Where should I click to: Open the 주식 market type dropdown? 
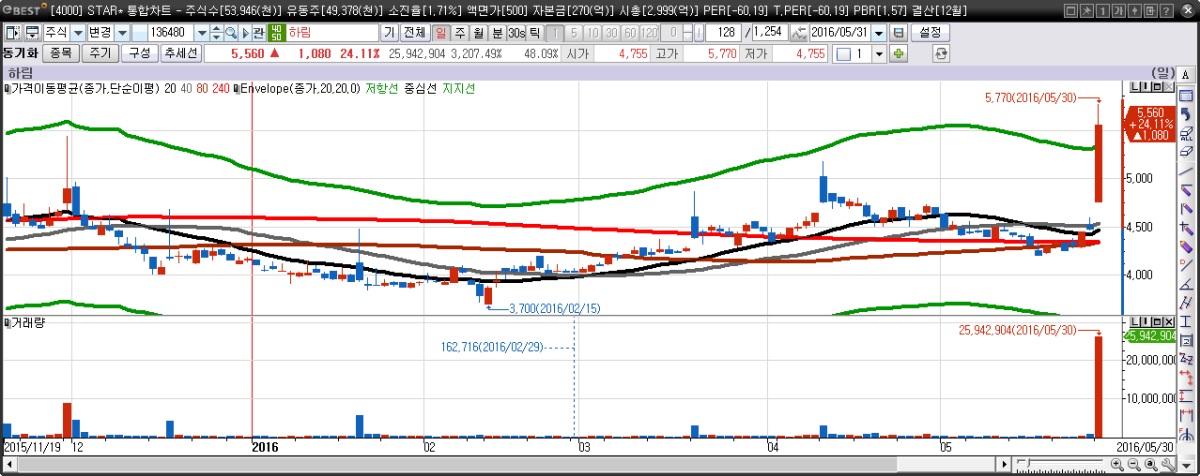point(78,32)
